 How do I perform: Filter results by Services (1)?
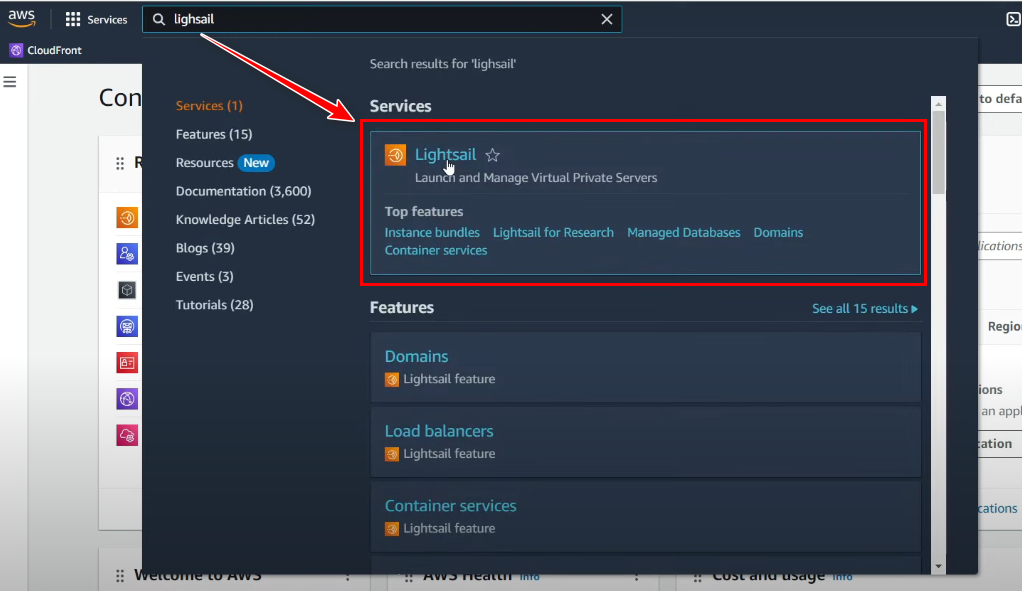coord(209,106)
